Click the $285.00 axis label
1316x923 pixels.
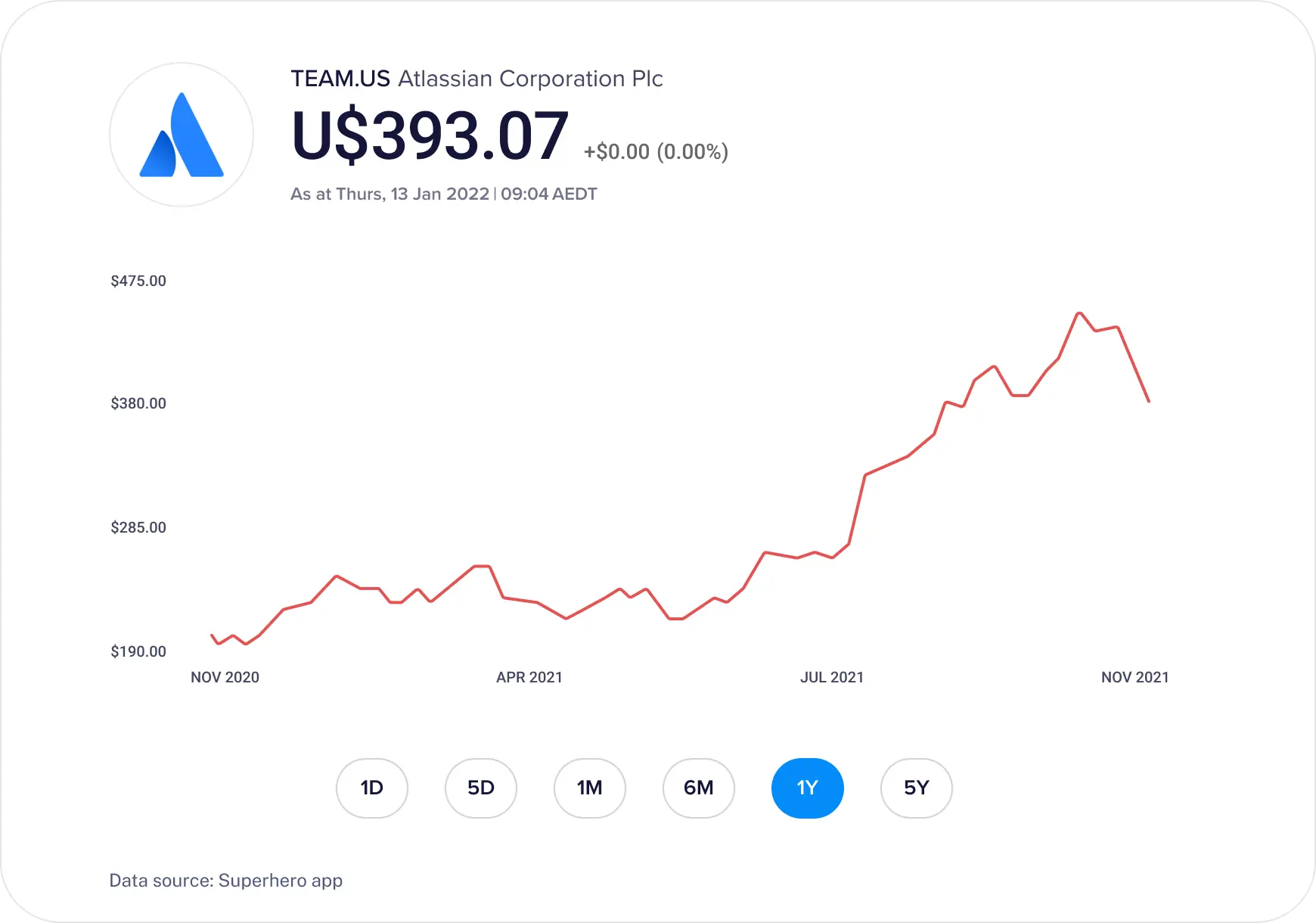[138, 527]
